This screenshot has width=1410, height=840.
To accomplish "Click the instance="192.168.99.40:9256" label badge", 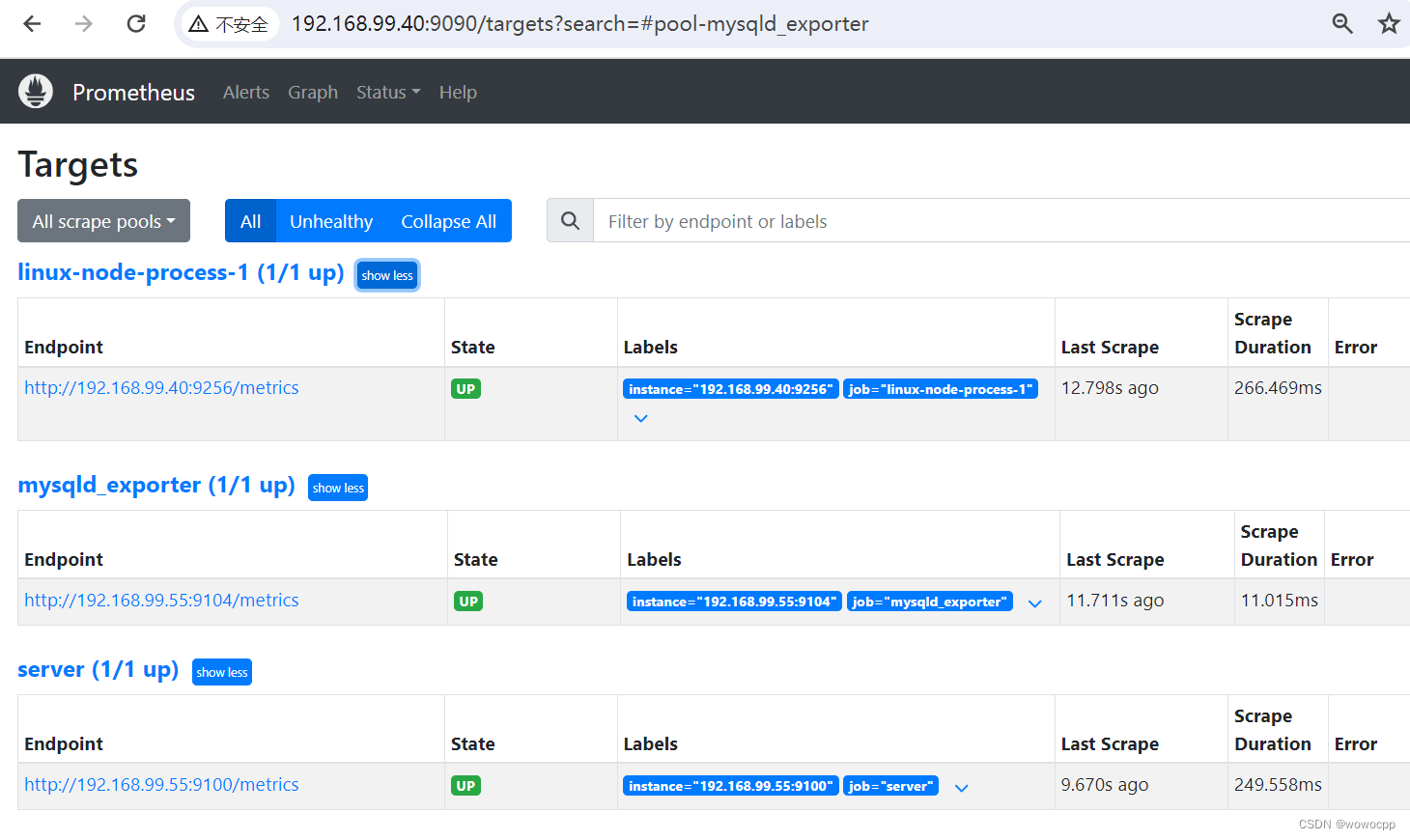I will pyautogui.click(x=731, y=389).
